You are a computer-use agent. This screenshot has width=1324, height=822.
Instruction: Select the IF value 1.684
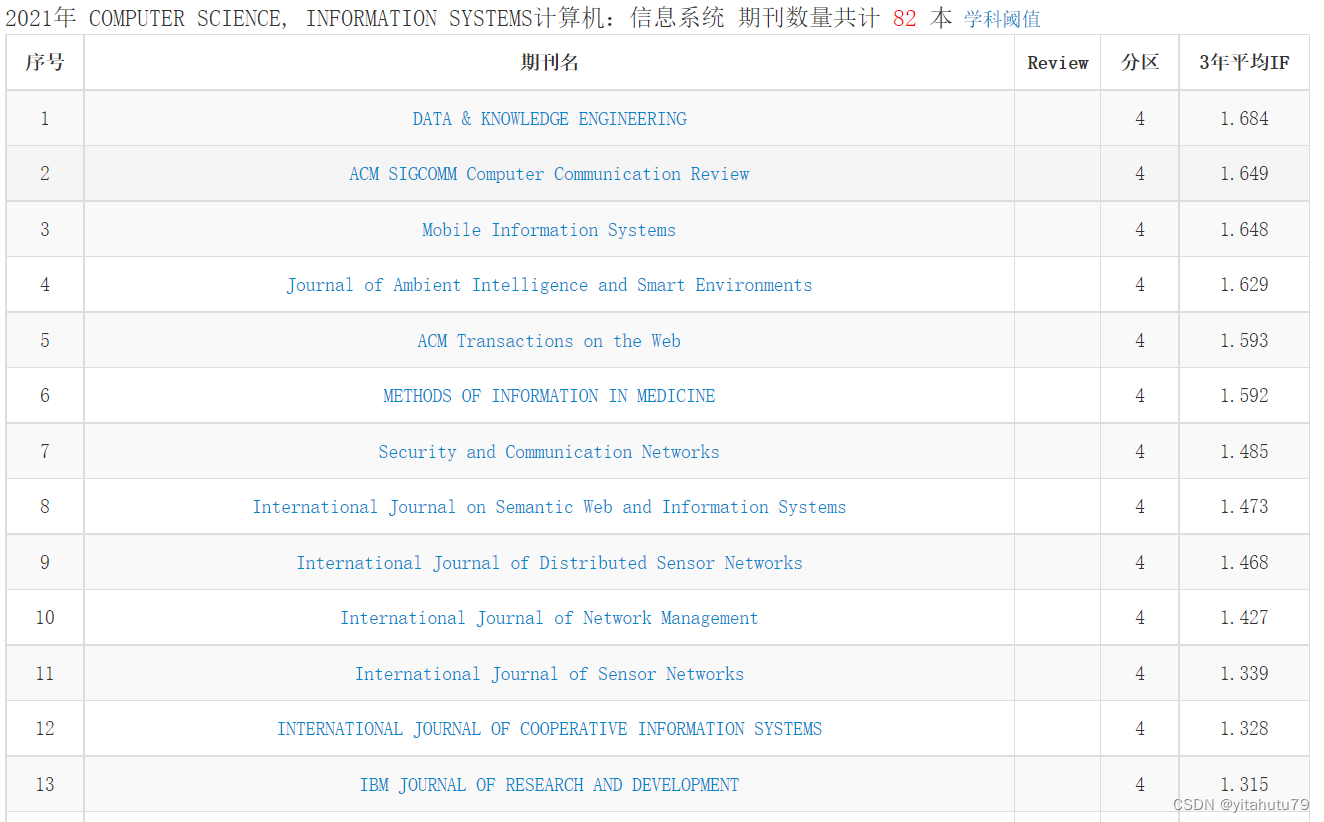point(1244,119)
